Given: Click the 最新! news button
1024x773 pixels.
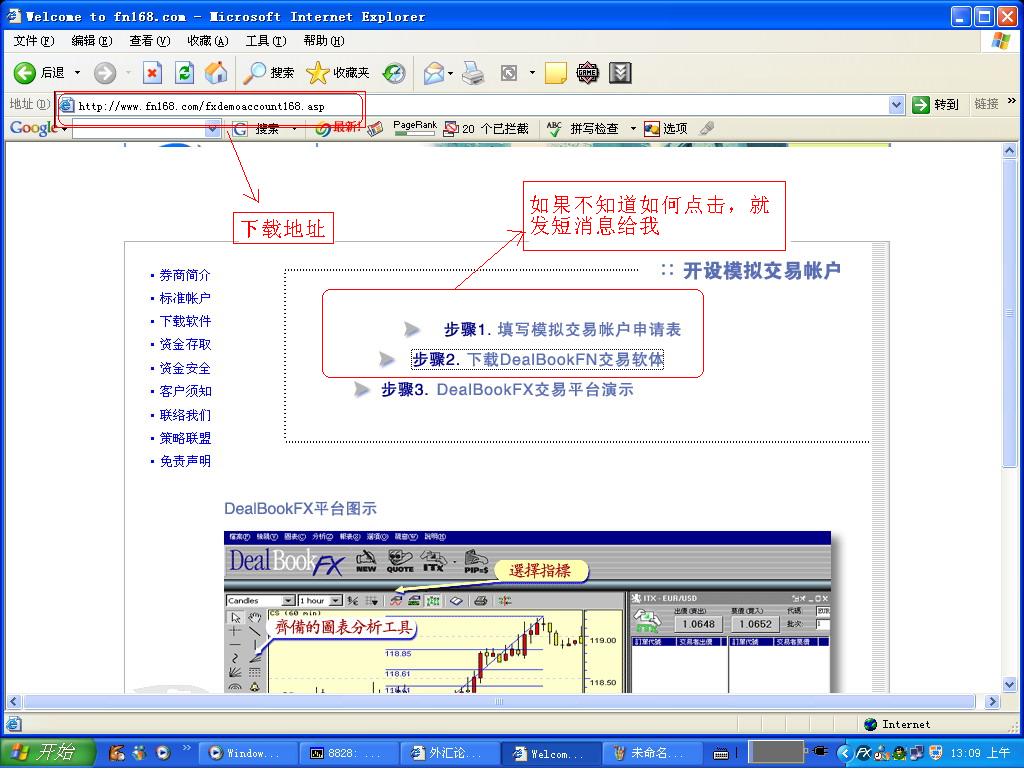Looking at the screenshot, I should click(338, 128).
